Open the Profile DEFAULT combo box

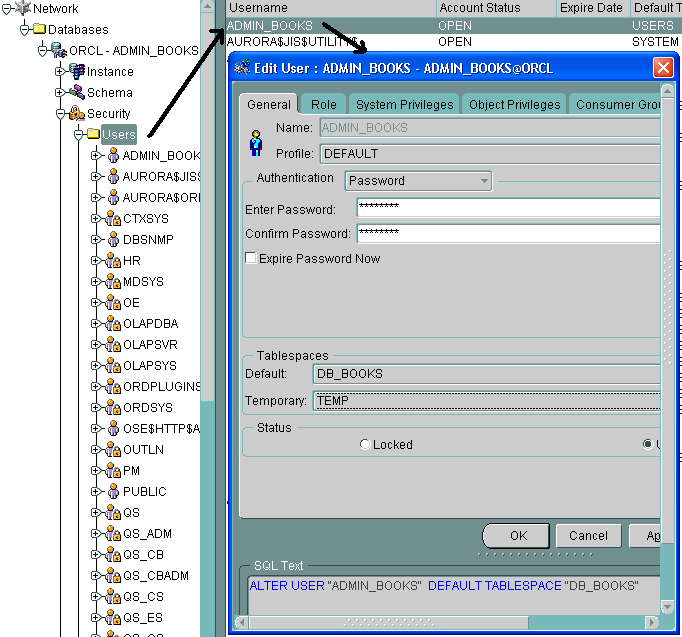tap(490, 153)
